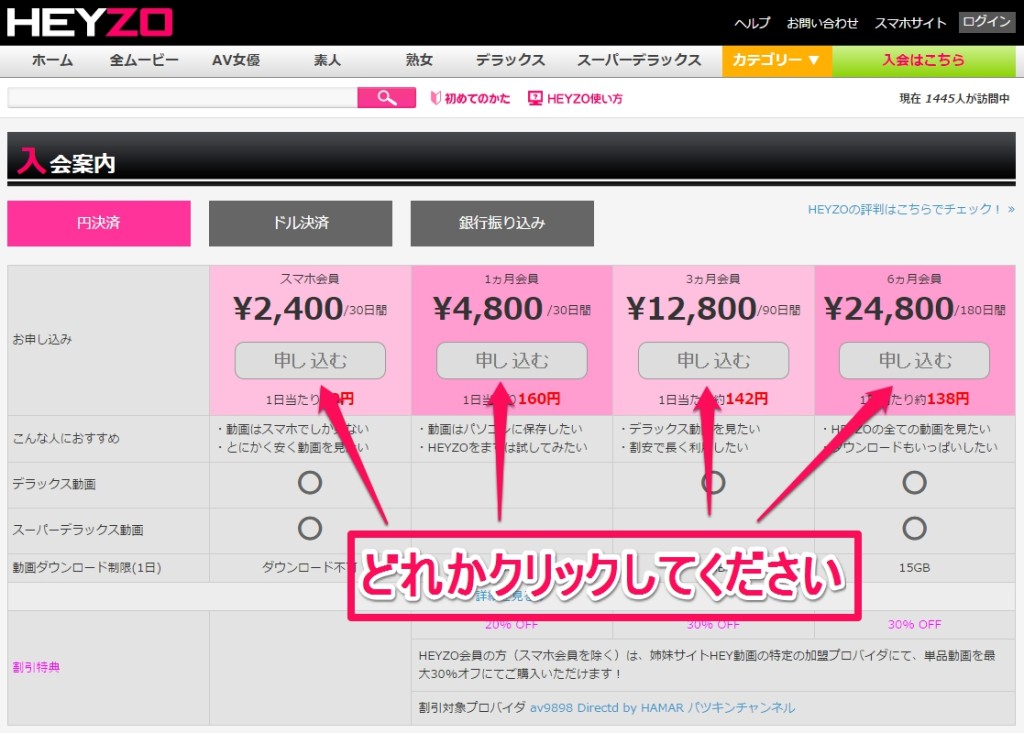
Task: Open the 熟女 menu item
Action: click(419, 60)
